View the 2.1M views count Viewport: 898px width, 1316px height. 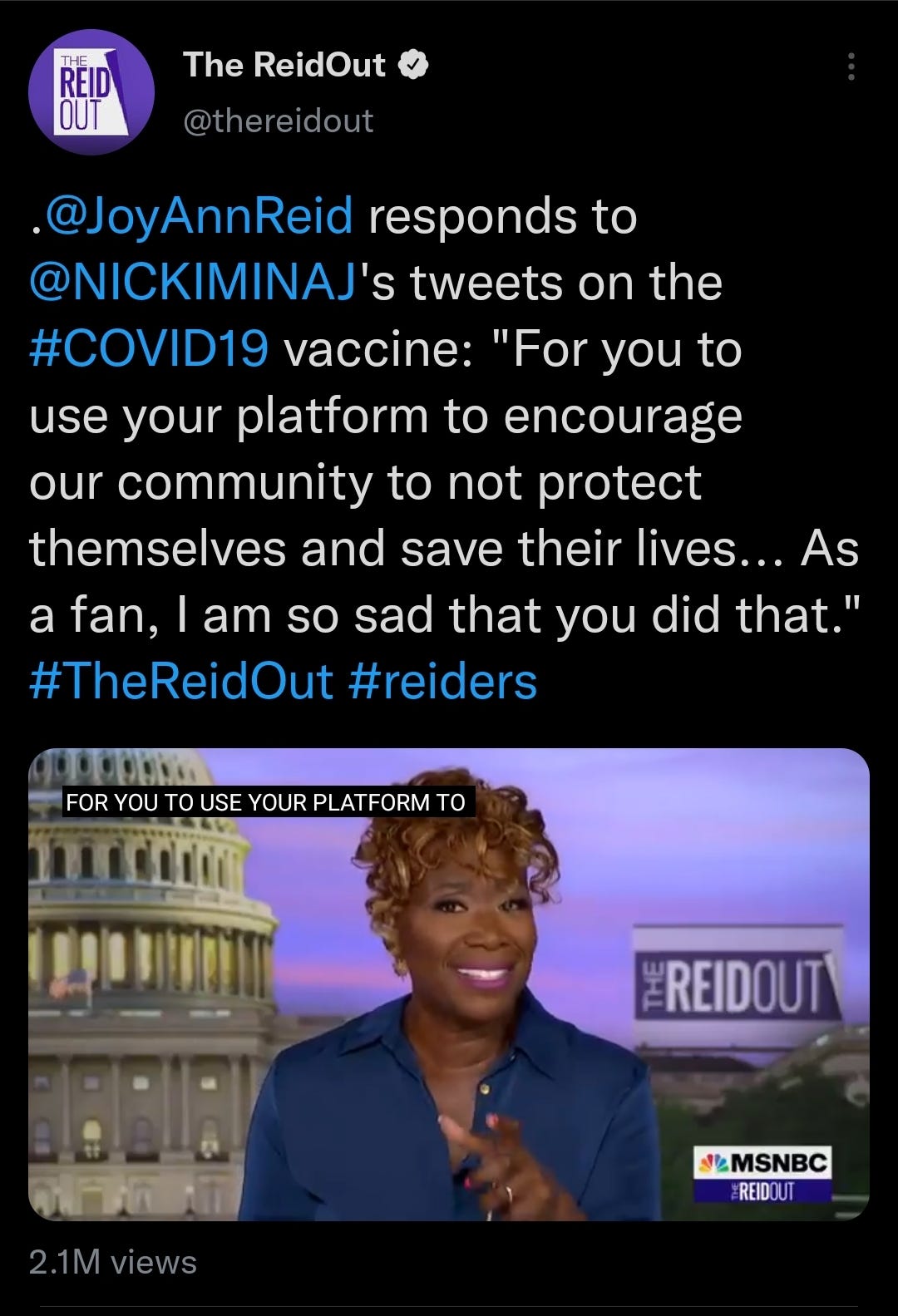113,1262
